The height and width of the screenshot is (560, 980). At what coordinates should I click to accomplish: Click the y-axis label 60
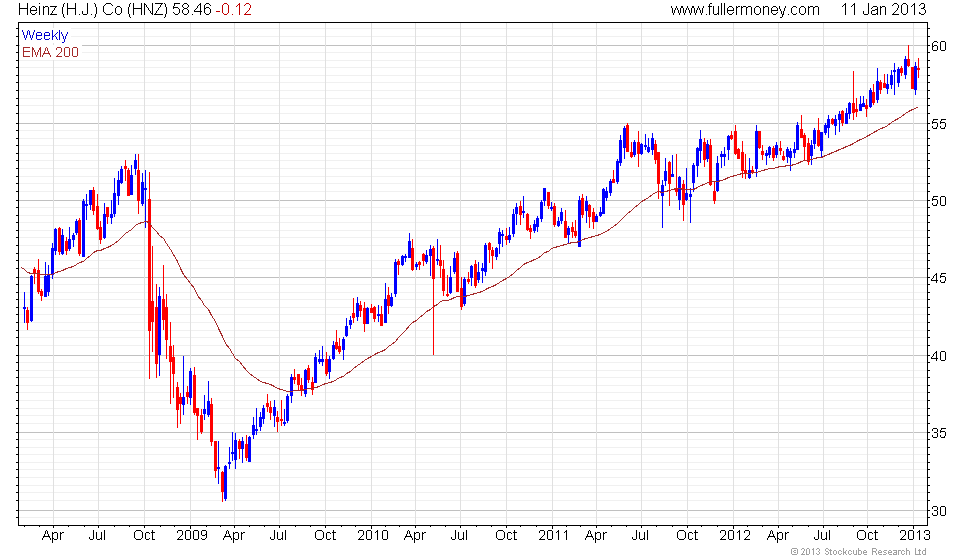click(x=939, y=46)
